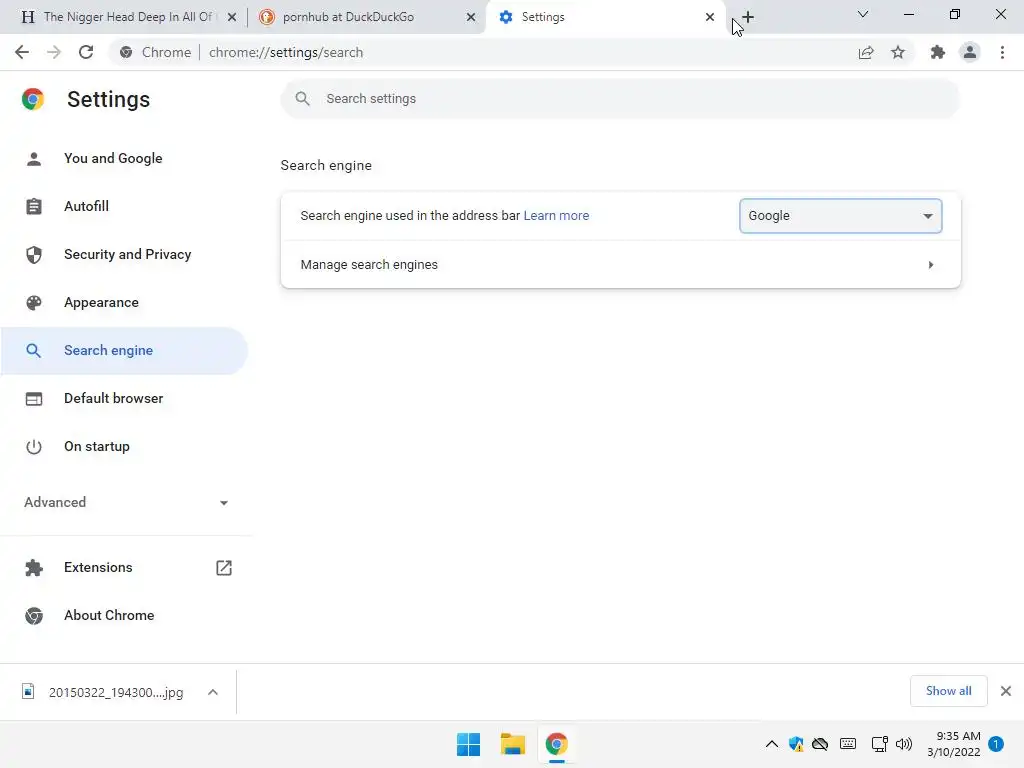Bookmark this tab with the star icon
1024x768 pixels.
point(898,52)
